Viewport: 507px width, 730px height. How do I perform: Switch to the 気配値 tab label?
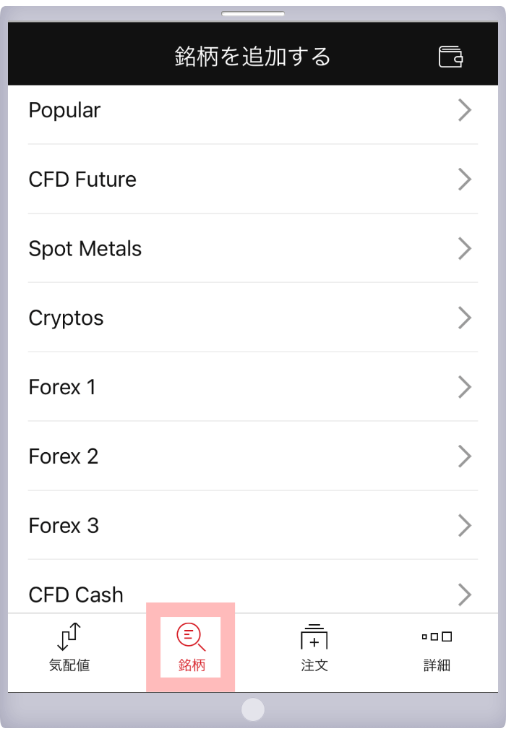tap(69, 665)
